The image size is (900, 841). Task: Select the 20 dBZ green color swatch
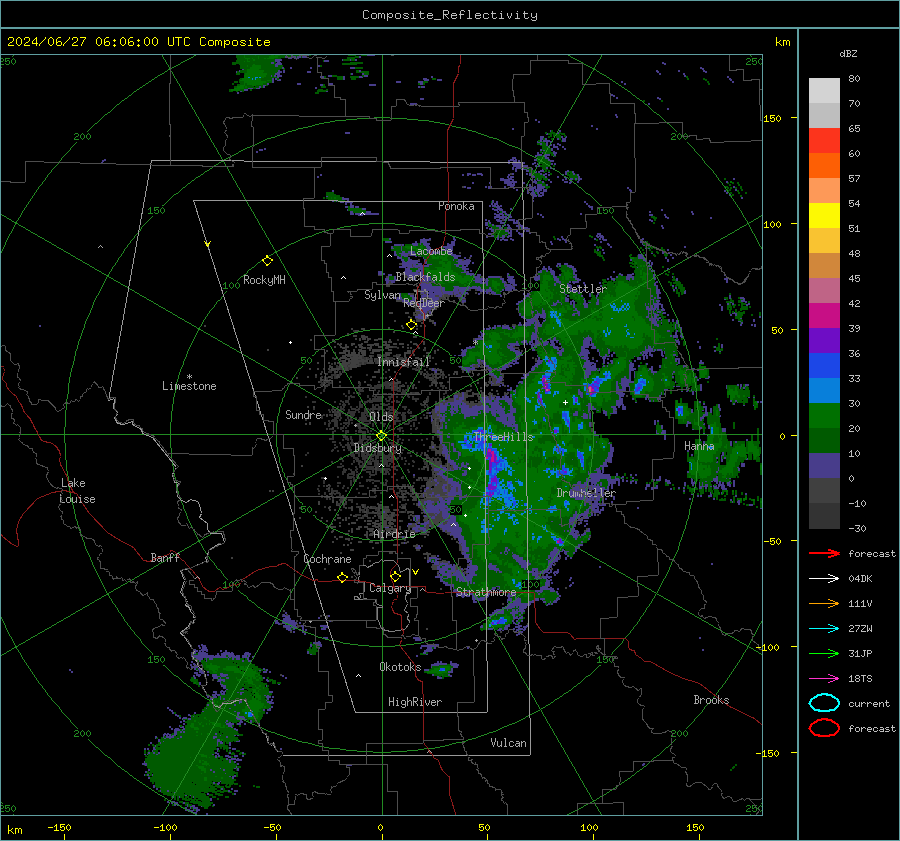824,415
